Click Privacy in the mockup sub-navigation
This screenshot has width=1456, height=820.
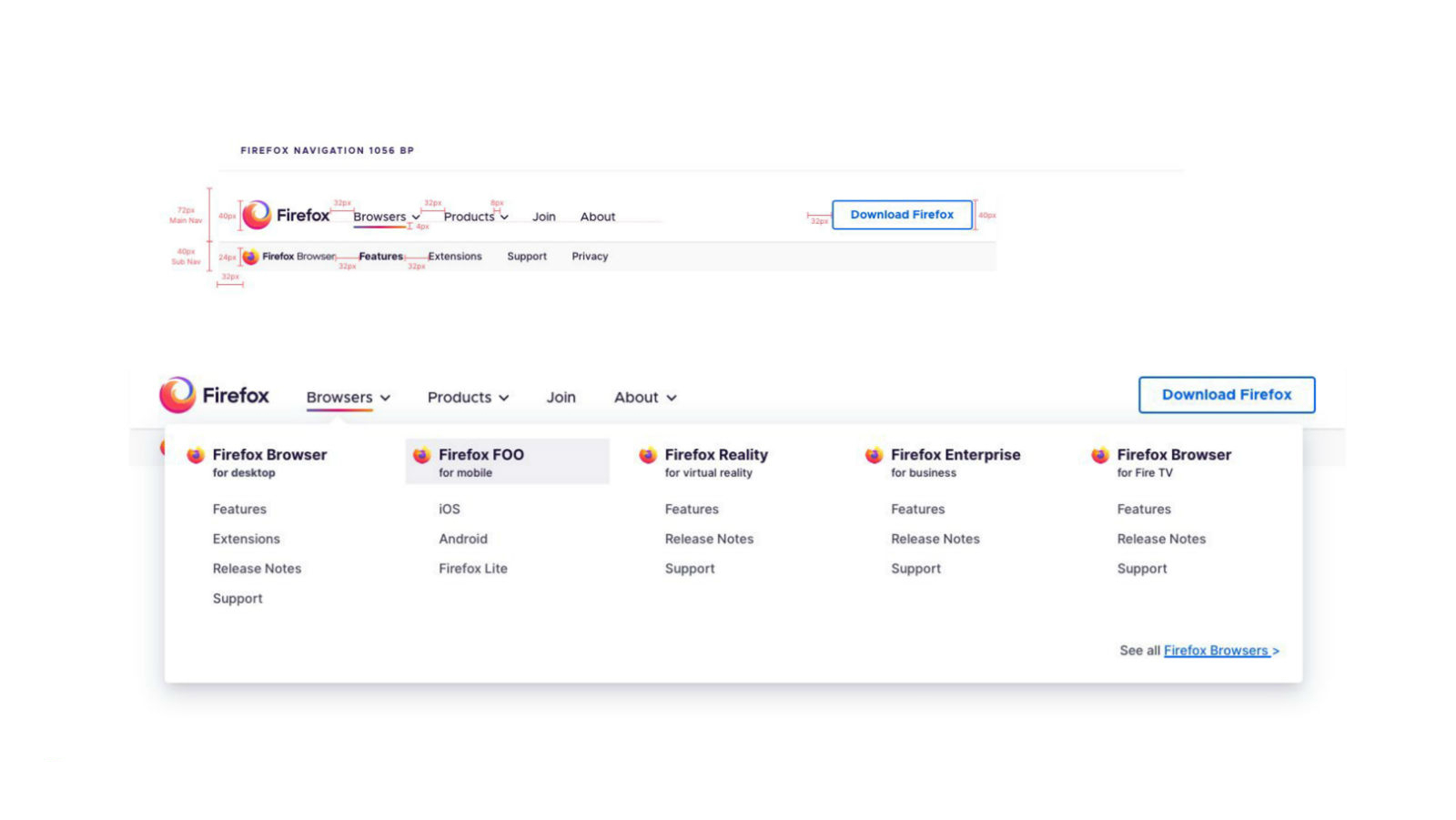[x=590, y=257]
